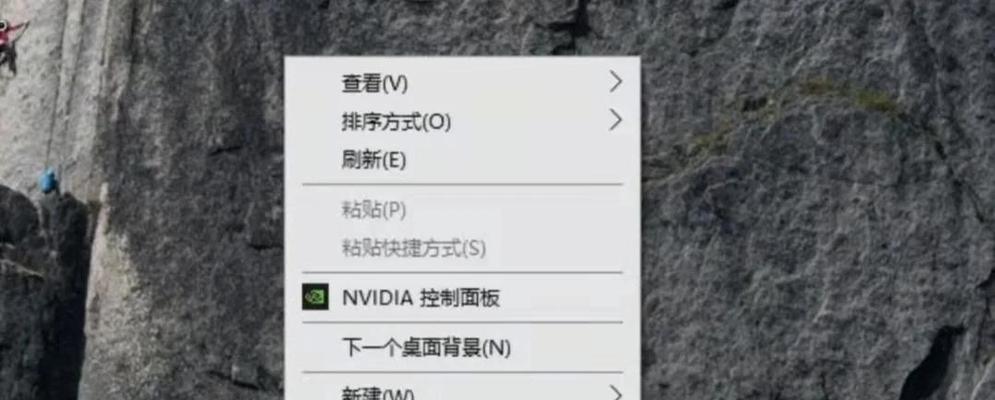Click the green moss patch on the rock
The height and width of the screenshot is (400, 995).
click(850, 95)
